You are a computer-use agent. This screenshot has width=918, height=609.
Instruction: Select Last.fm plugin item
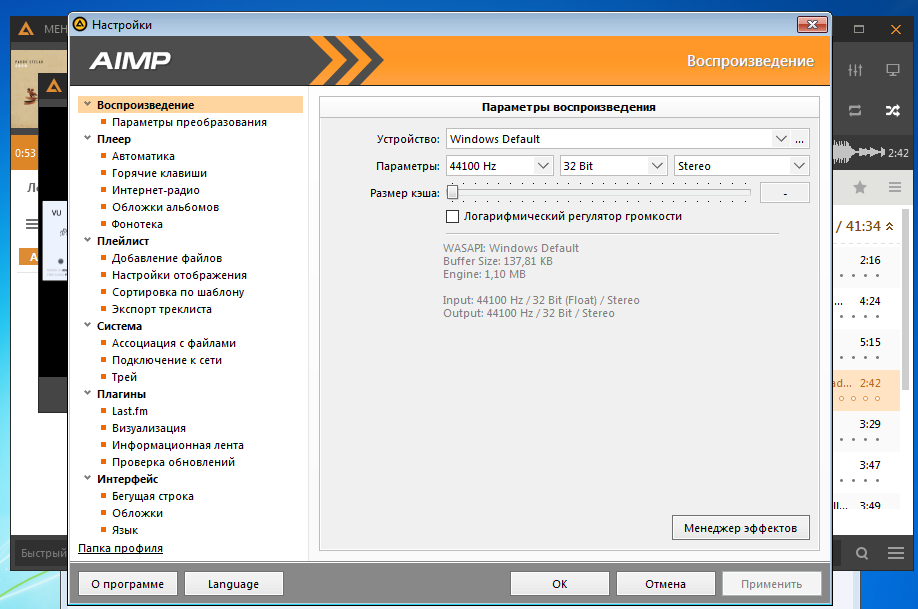(x=130, y=410)
